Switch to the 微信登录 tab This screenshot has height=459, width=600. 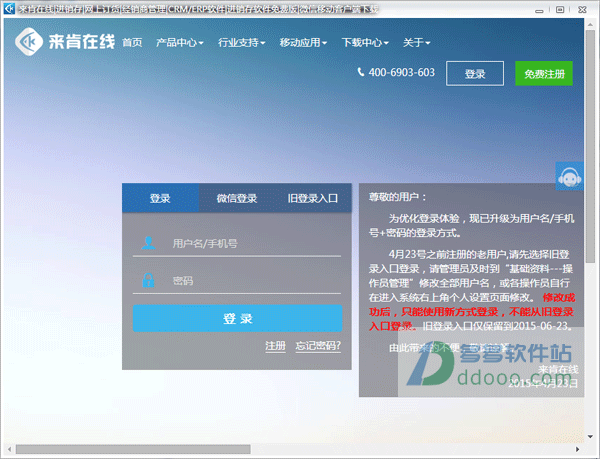(x=237, y=198)
